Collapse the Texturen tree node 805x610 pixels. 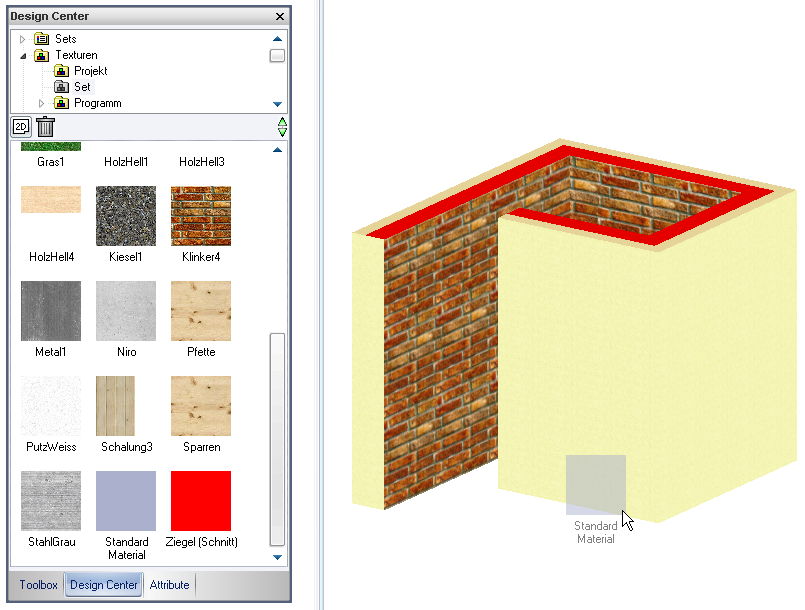pos(23,56)
